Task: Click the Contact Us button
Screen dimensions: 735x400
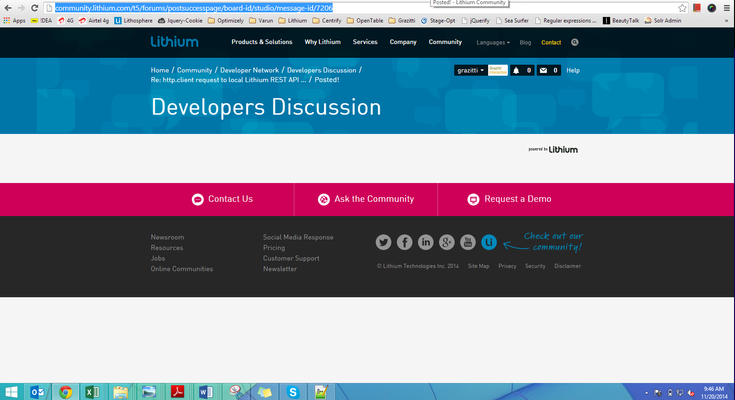Action: click(222, 199)
